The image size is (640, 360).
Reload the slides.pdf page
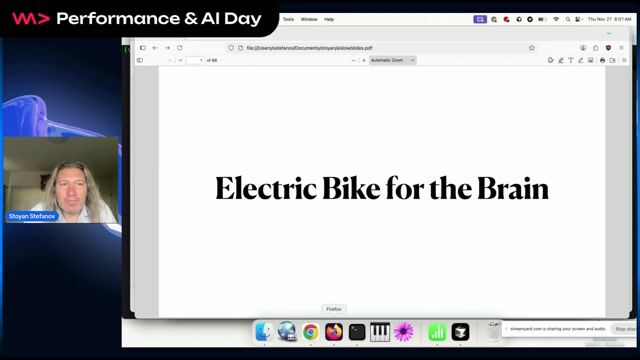click(x=180, y=48)
